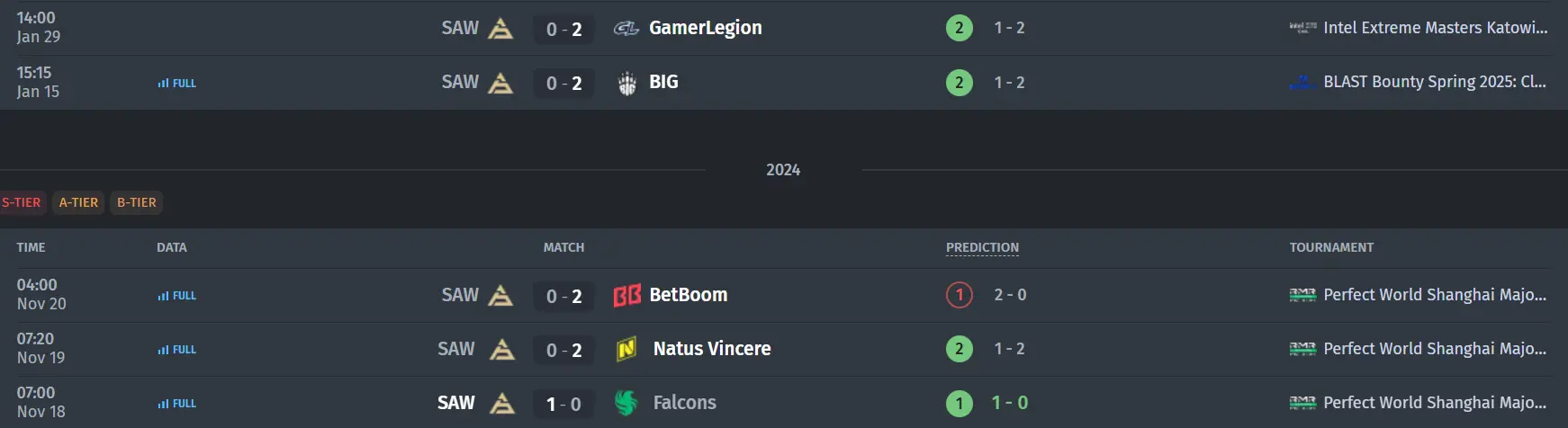
Task: Click the BIG team logo icon
Action: (x=626, y=83)
